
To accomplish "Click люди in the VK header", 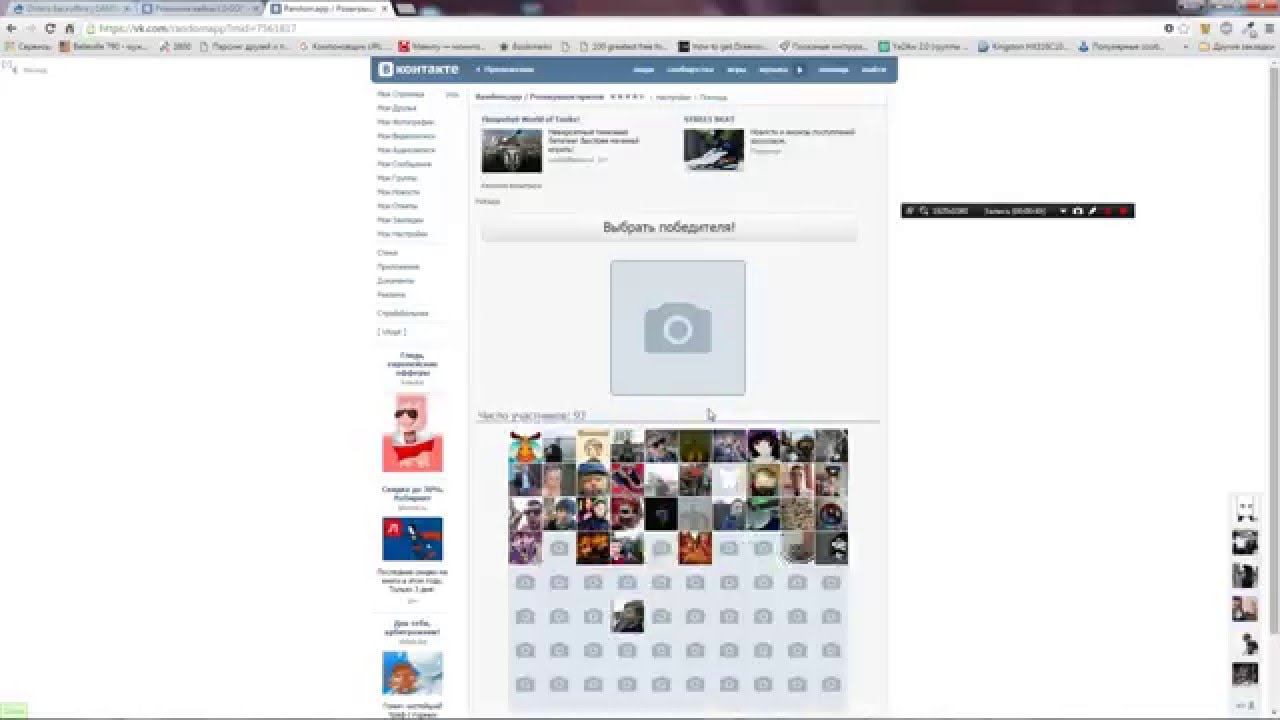I will click(644, 70).
